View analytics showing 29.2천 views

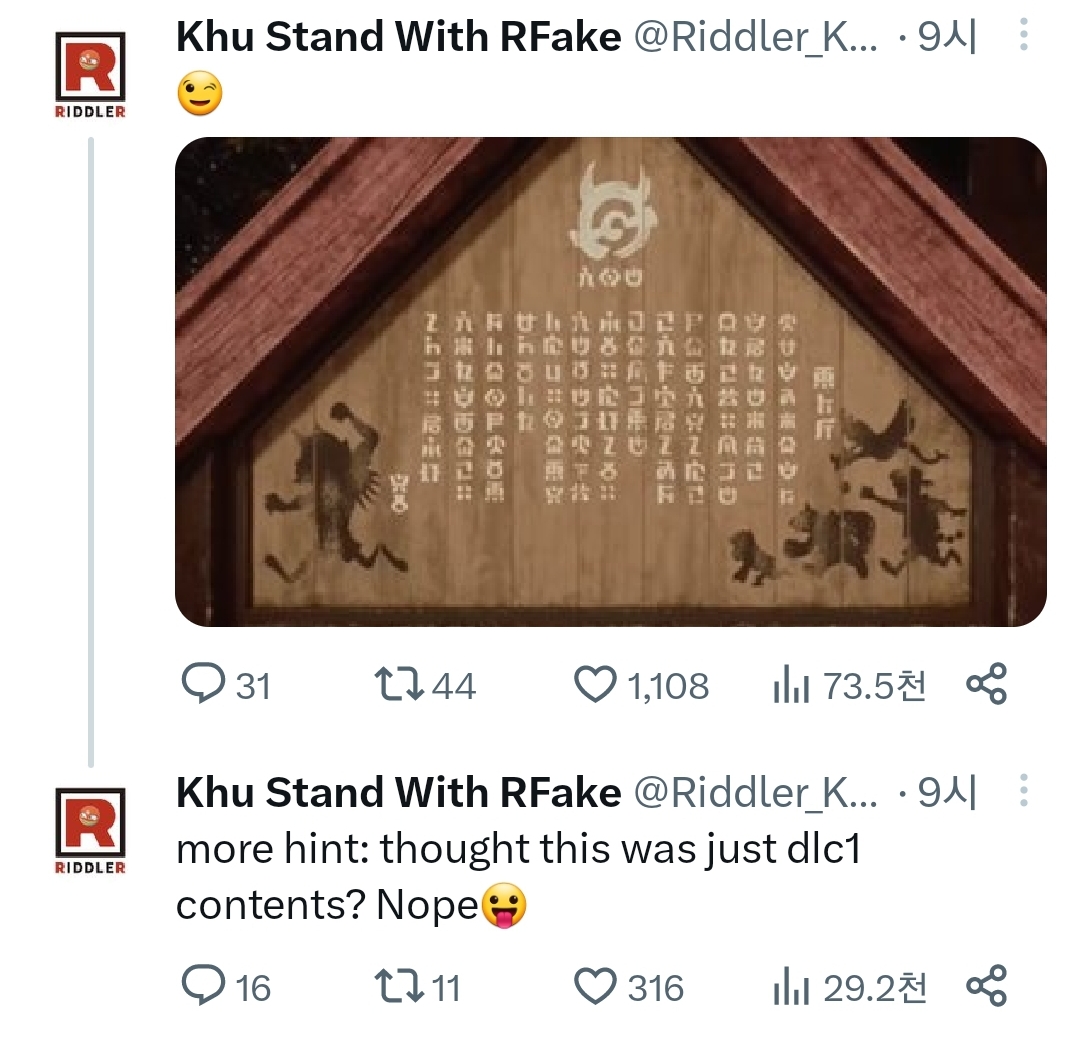tap(850, 986)
